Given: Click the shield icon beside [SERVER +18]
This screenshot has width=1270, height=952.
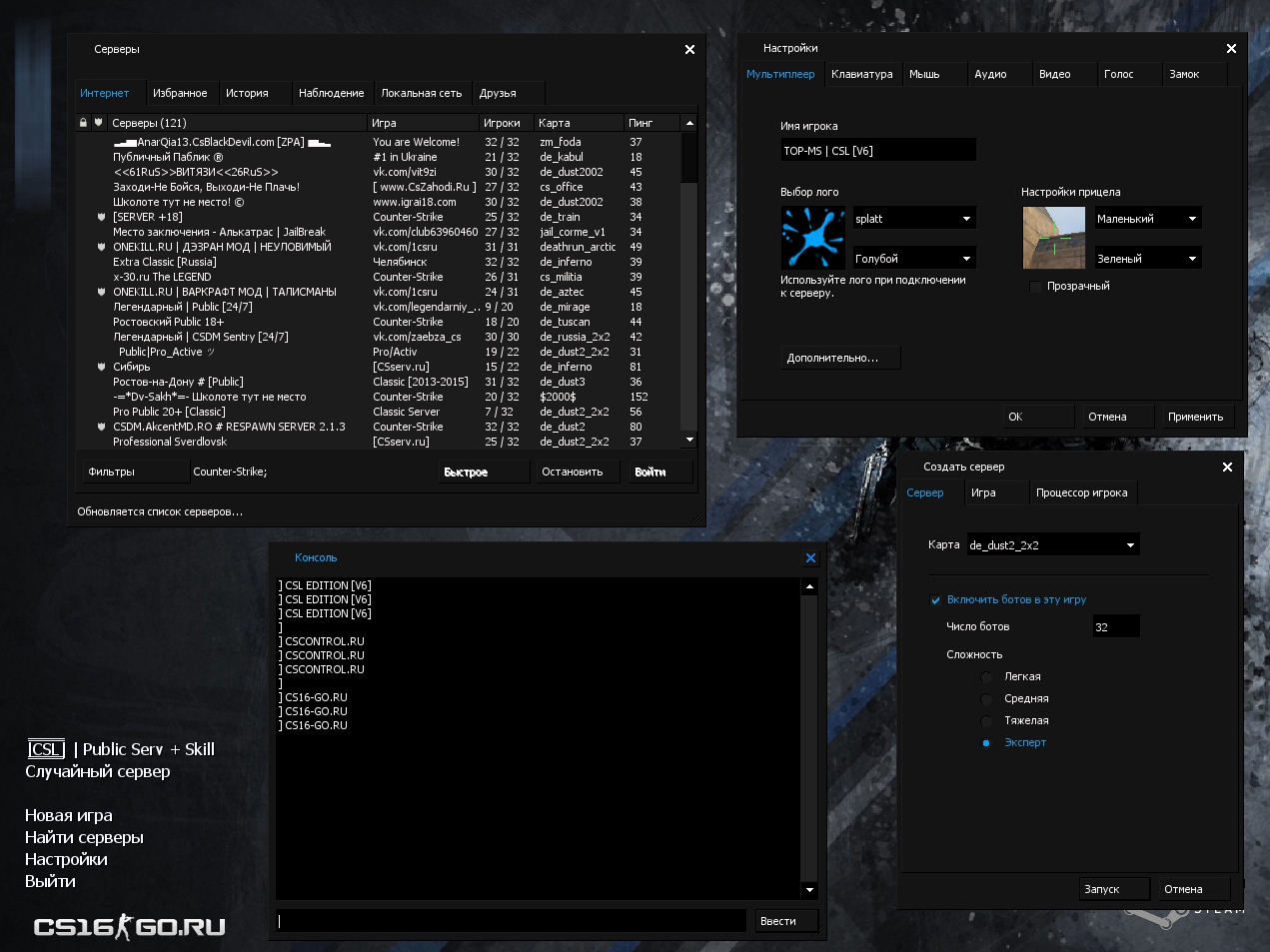Looking at the screenshot, I should pos(101,217).
